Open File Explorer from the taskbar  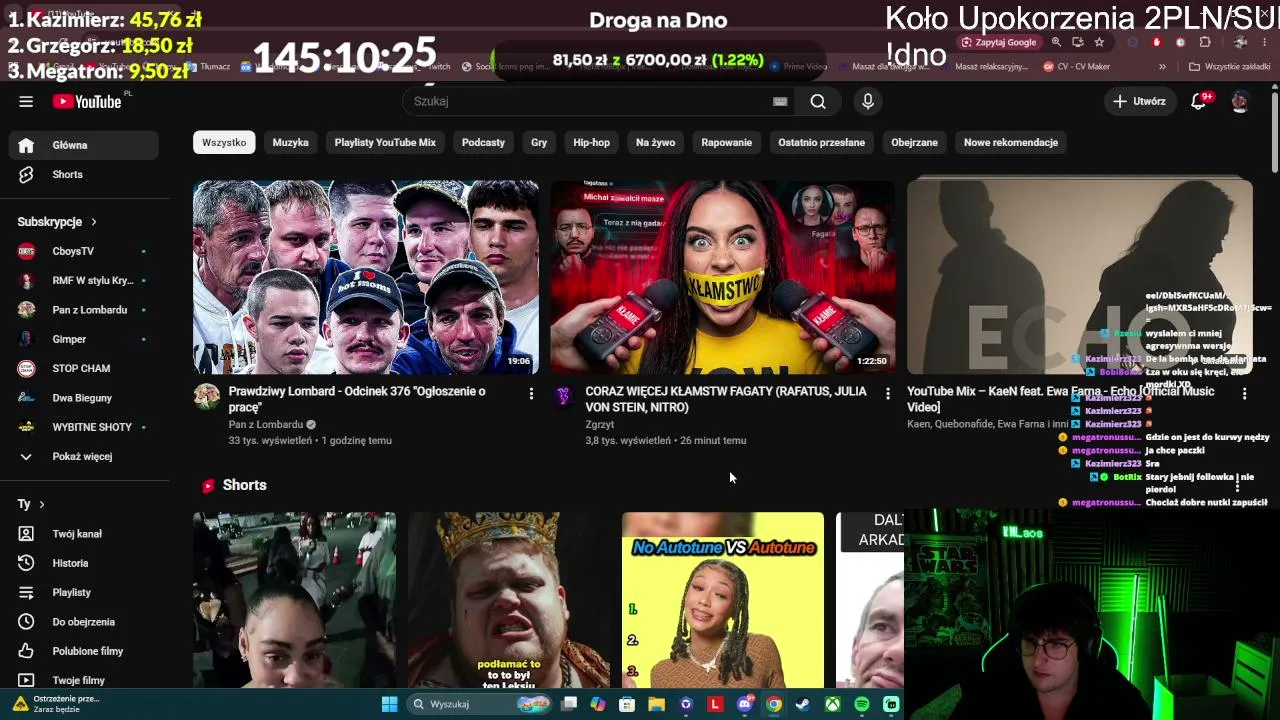656,704
